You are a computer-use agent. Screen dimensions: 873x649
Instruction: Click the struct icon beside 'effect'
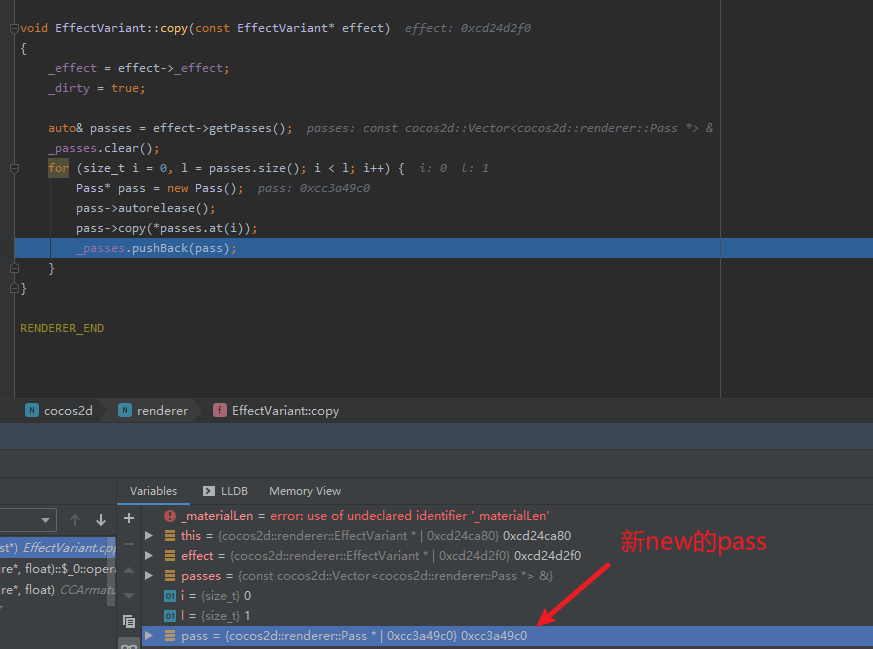click(x=170, y=555)
